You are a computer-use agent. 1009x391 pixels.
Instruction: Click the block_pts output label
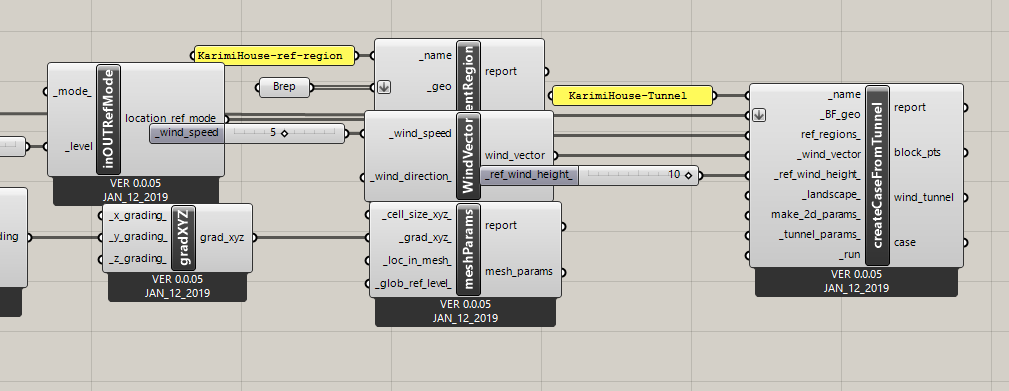pos(918,152)
